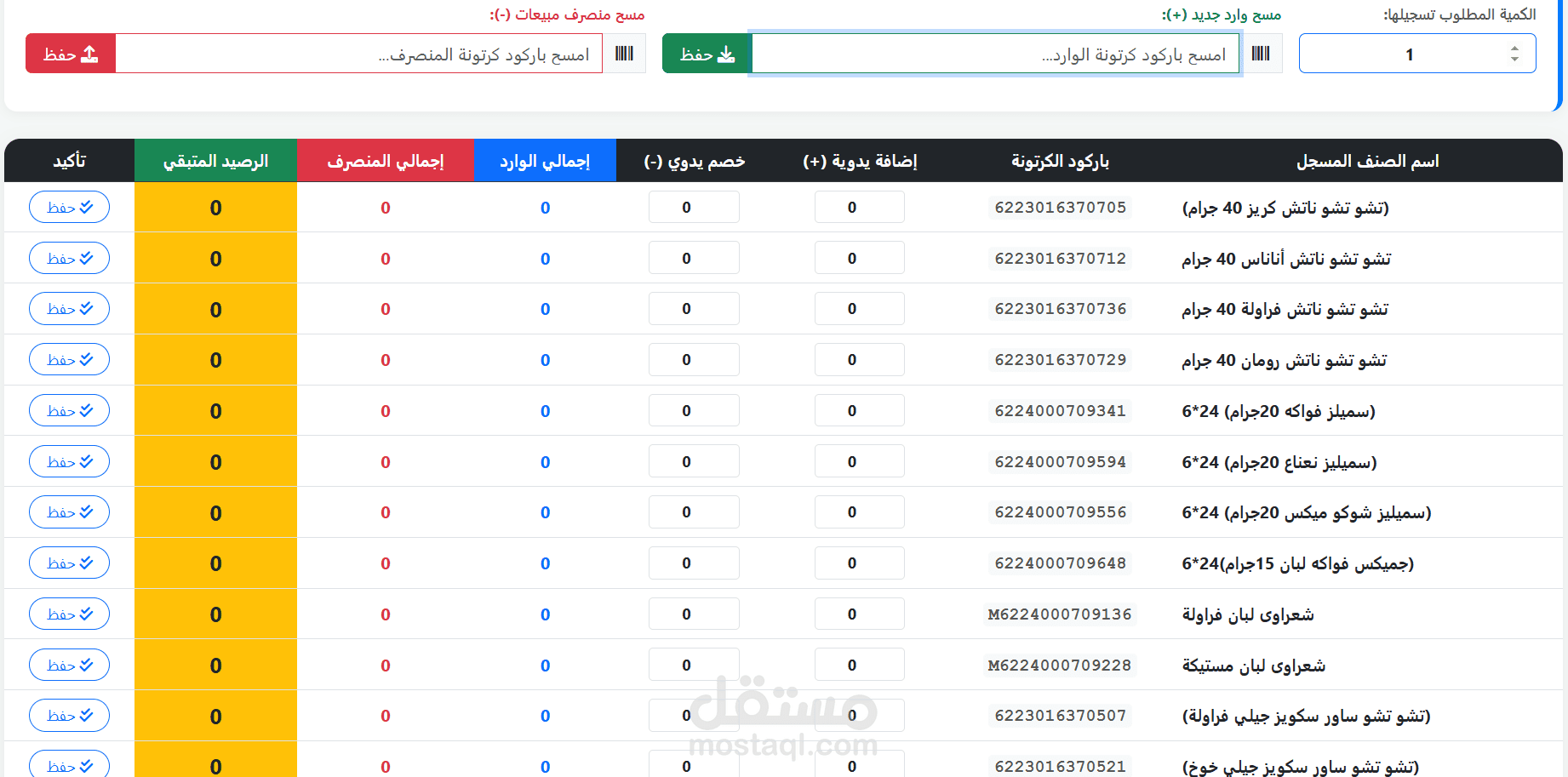Image resolution: width=1568 pixels, height=777 pixels.
Task: Click item name تشو تشو ناتش رومان 40 جرام
Action: [1285, 361]
